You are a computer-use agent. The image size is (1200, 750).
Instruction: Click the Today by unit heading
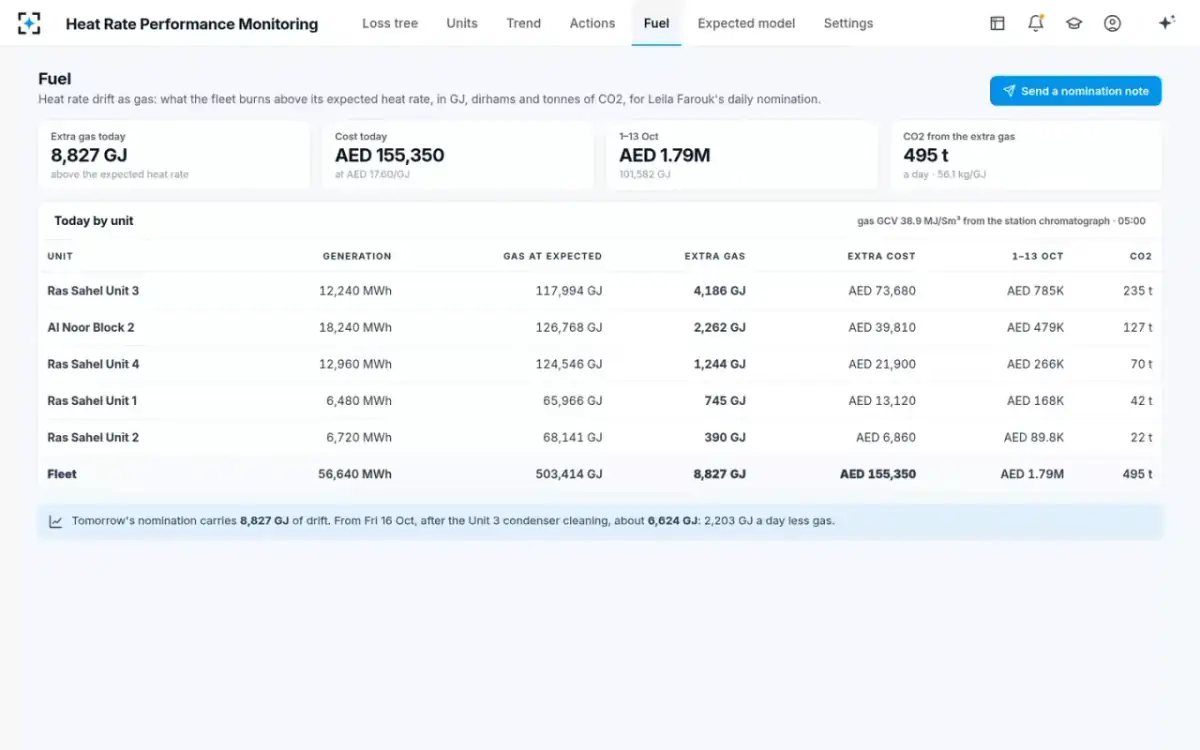(94, 221)
